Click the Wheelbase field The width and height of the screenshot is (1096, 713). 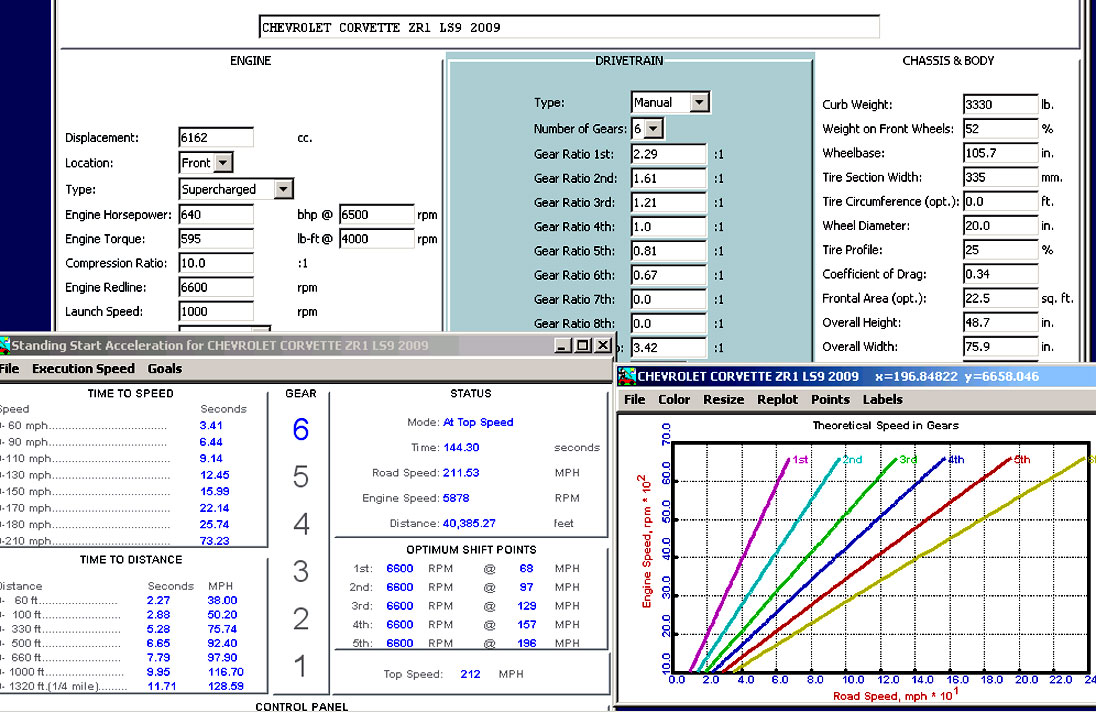click(1000, 153)
